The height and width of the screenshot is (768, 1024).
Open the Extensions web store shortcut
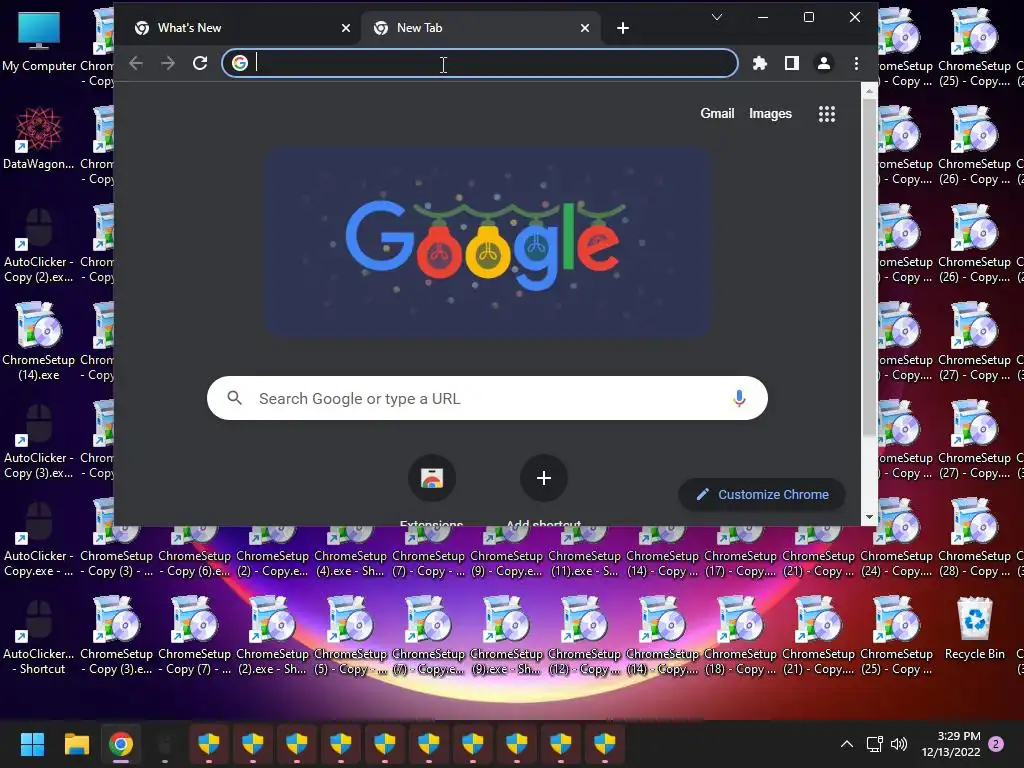point(432,478)
